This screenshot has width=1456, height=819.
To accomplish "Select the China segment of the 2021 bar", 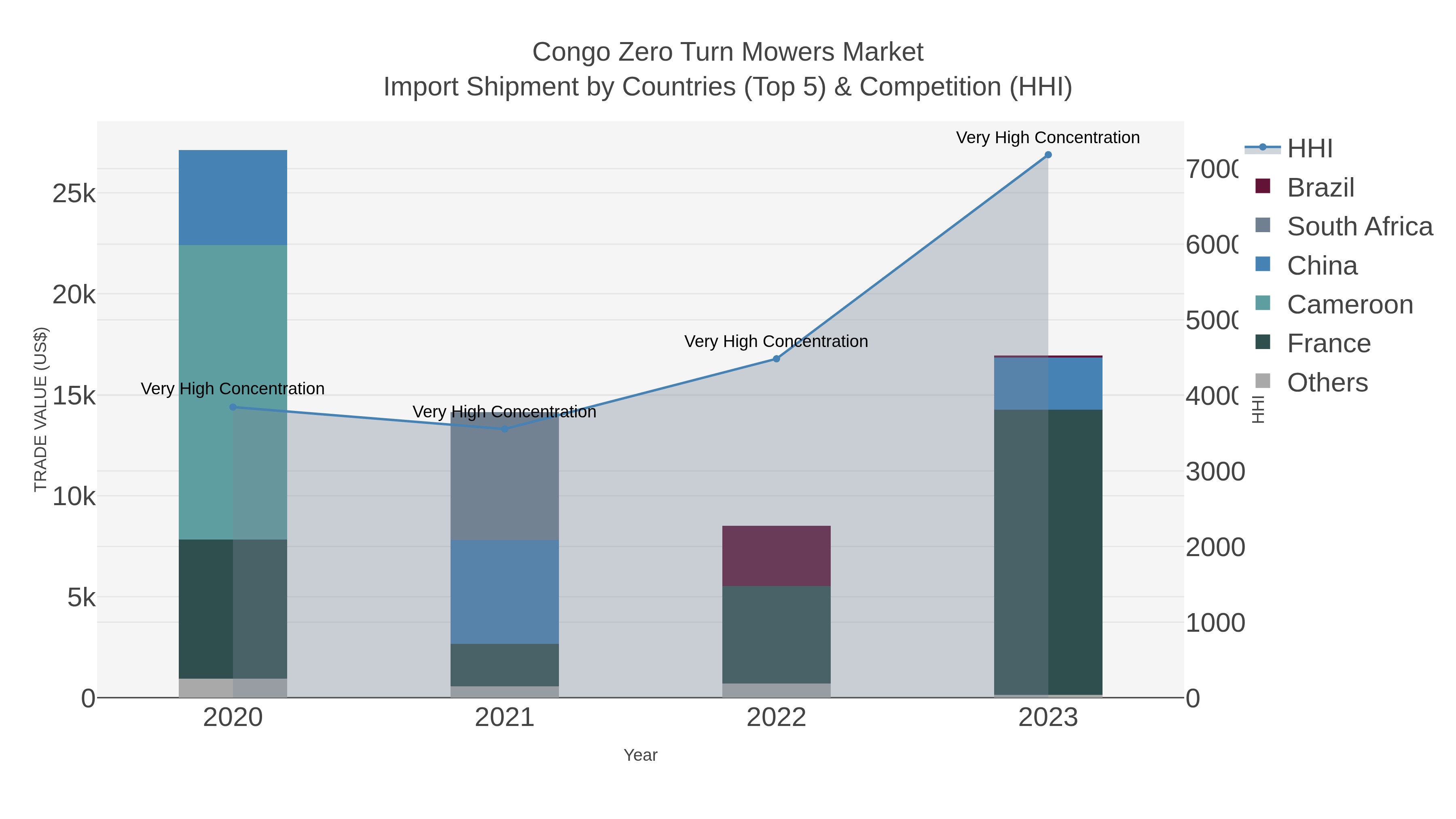I will pos(505,592).
